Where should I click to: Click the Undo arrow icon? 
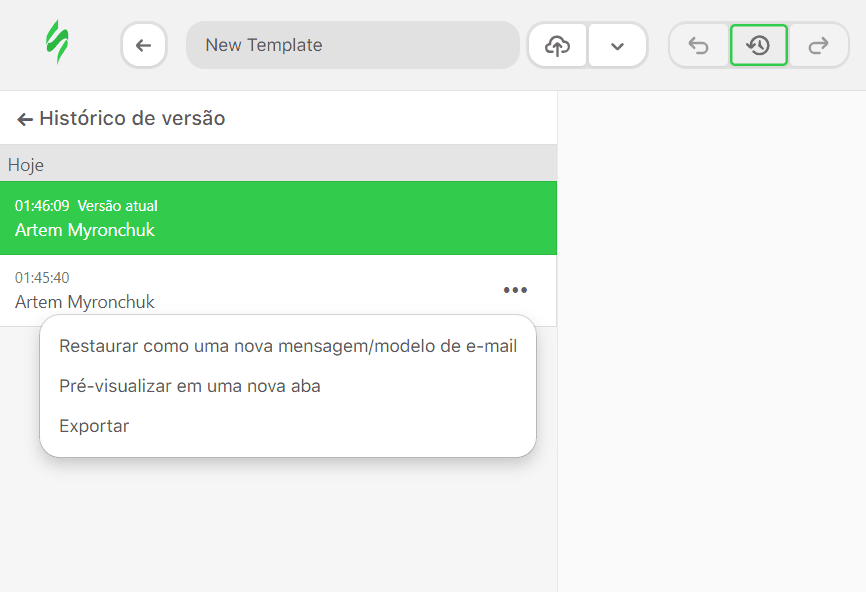(699, 45)
